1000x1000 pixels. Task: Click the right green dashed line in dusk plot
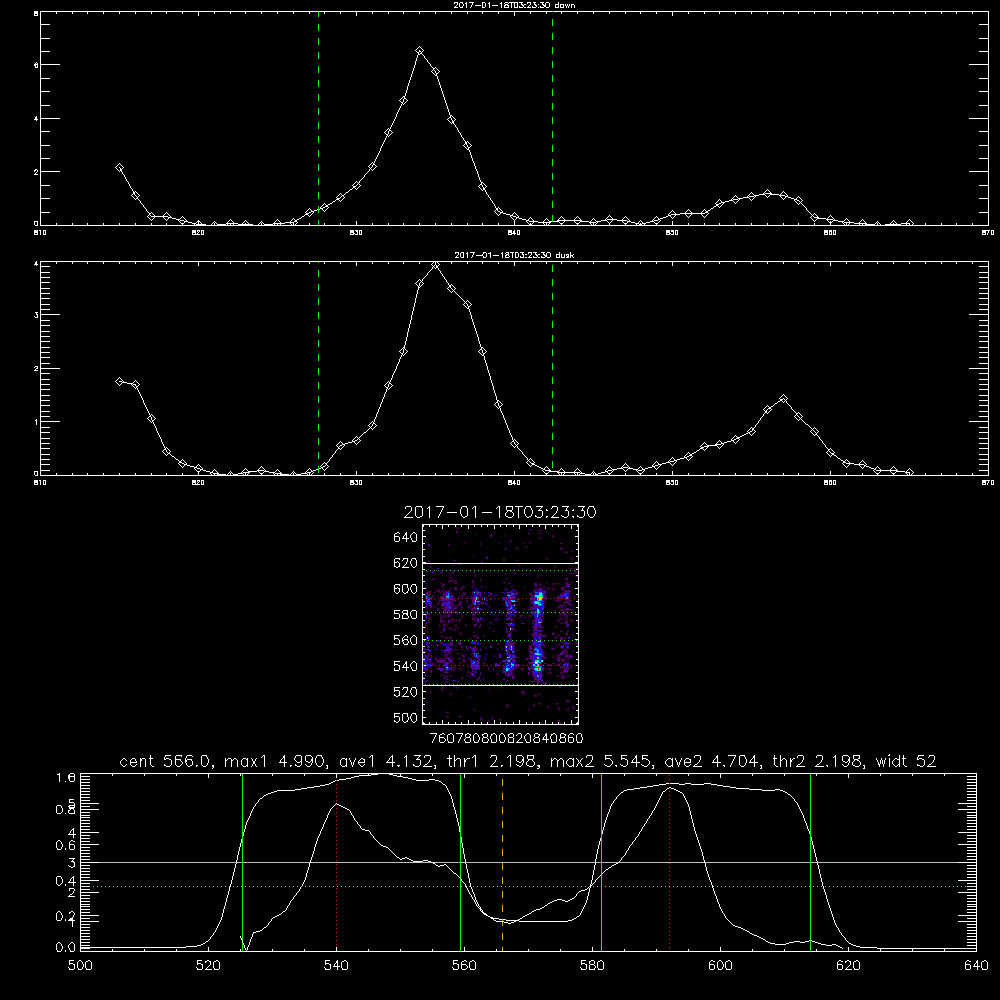coord(552,368)
